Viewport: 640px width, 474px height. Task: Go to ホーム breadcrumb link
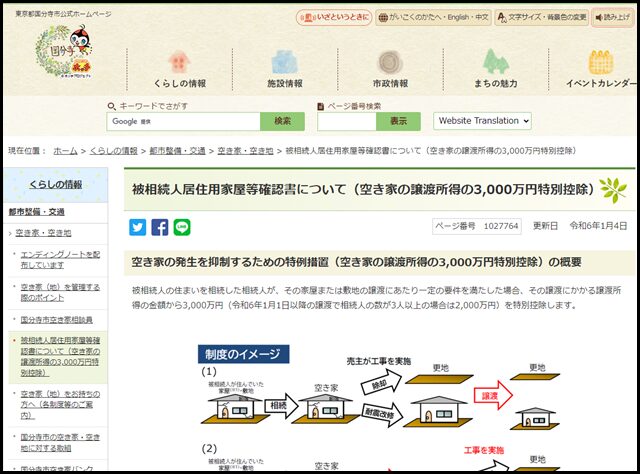click(x=65, y=151)
